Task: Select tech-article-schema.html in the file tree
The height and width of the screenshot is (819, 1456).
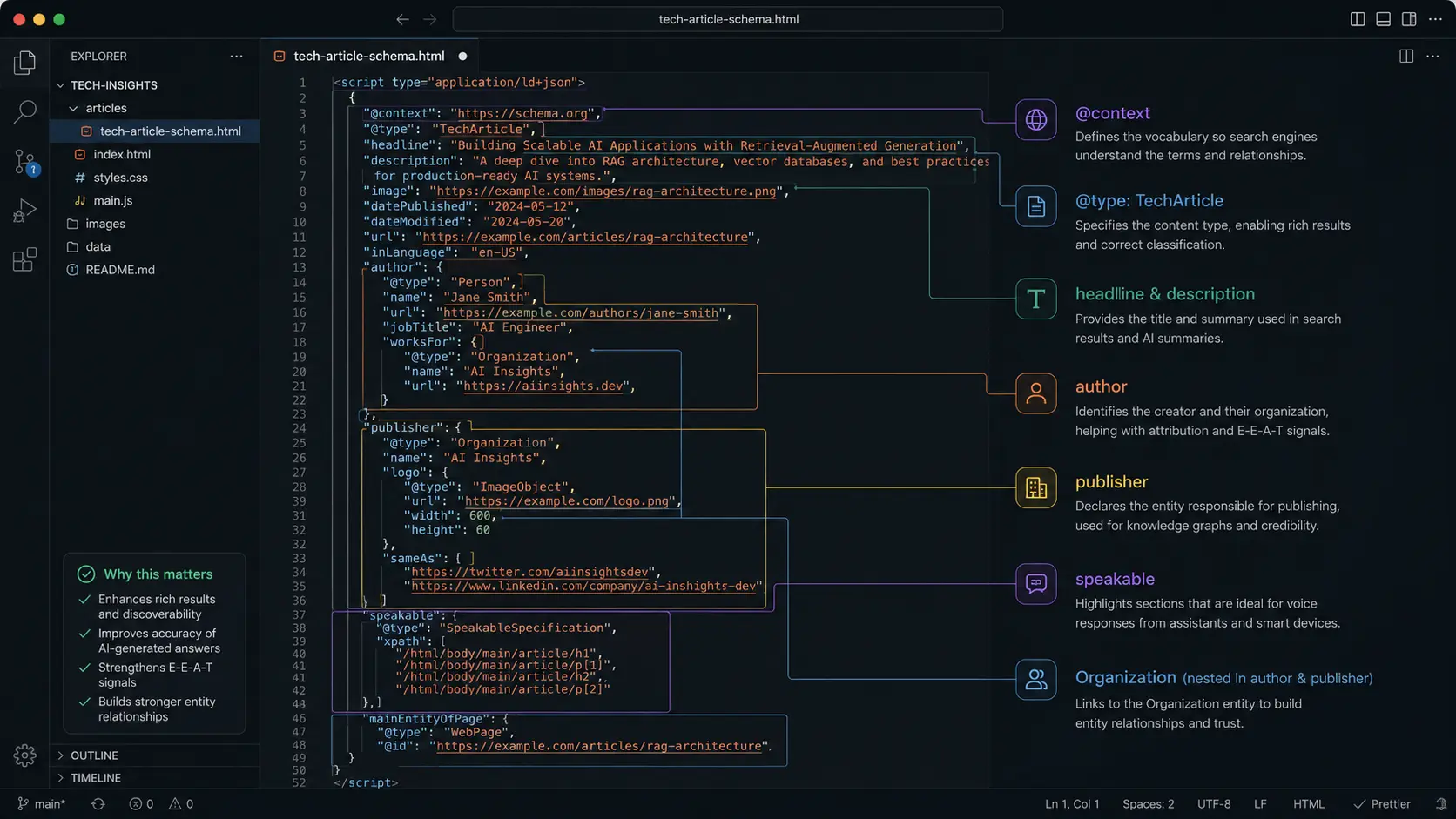Action: click(x=154, y=131)
